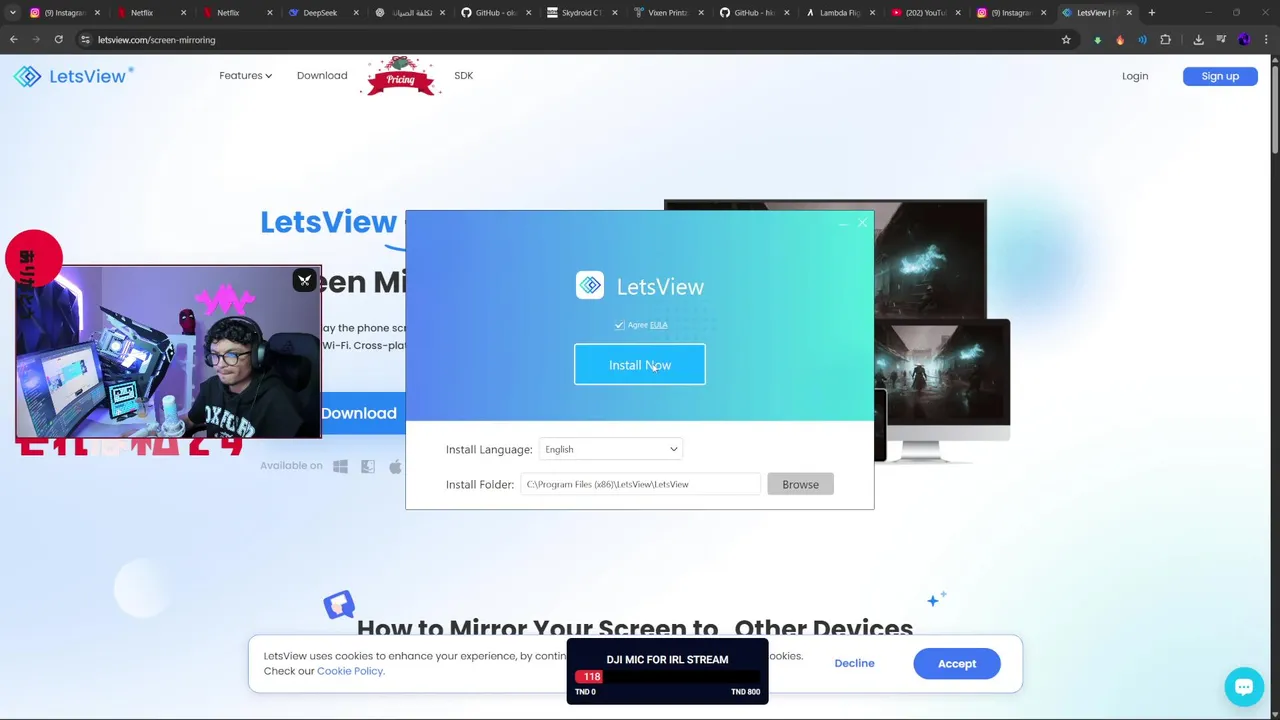Click the Sign up button

point(1220,76)
